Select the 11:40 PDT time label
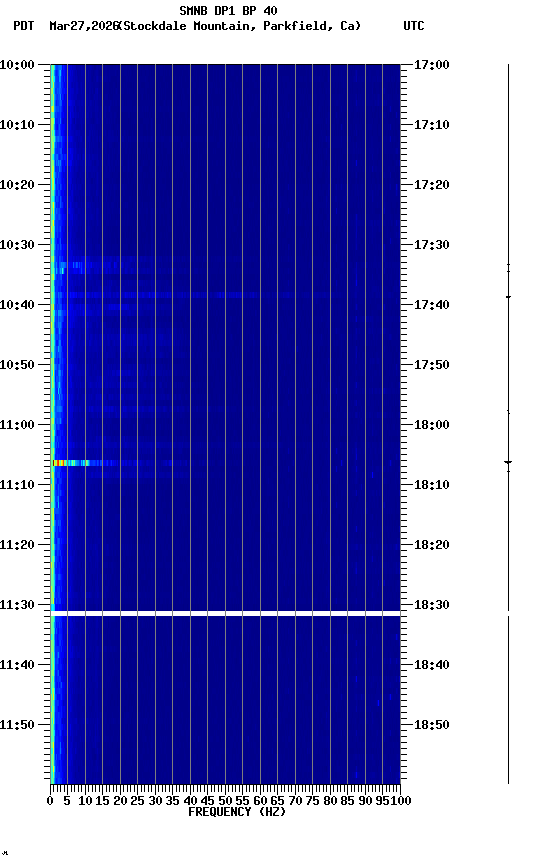 (x=17, y=666)
